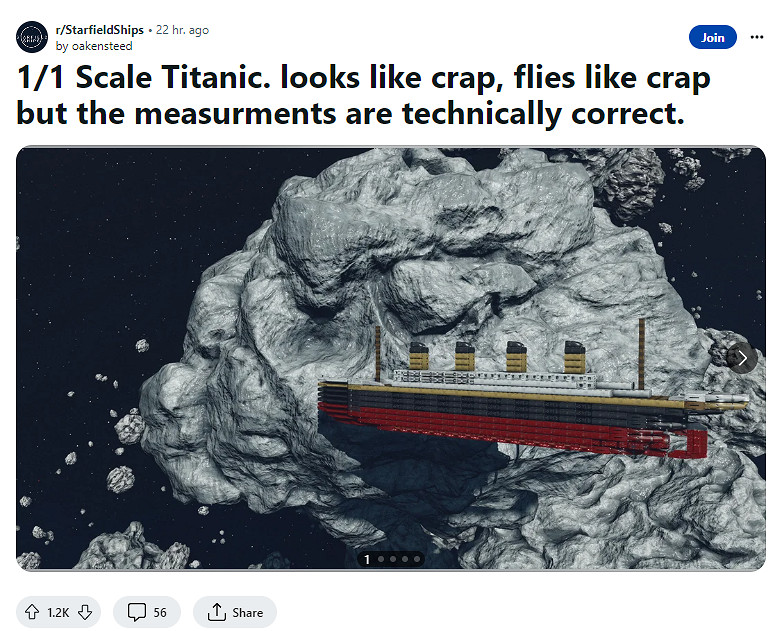Screen dimensions: 784x631
Task: Jump to the fourth gallery dot
Action: click(x=404, y=559)
